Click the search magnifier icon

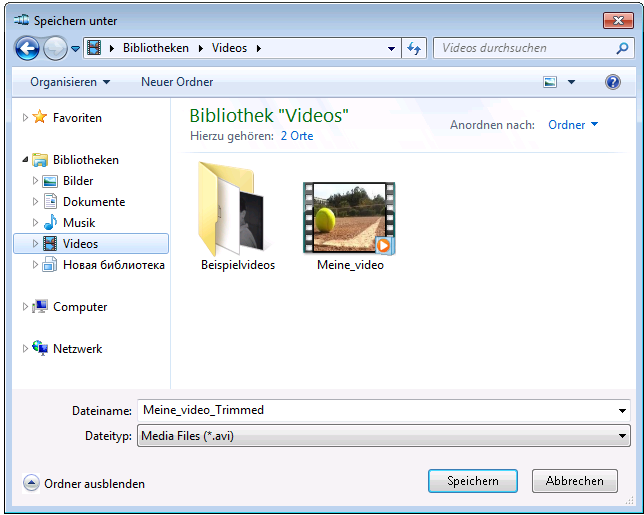pyautogui.click(x=622, y=48)
